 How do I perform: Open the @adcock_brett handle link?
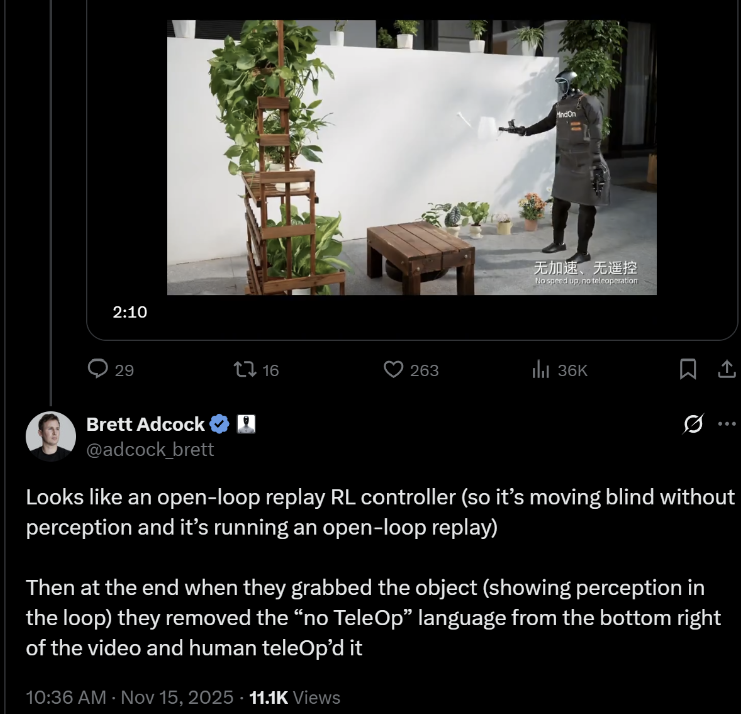150,450
